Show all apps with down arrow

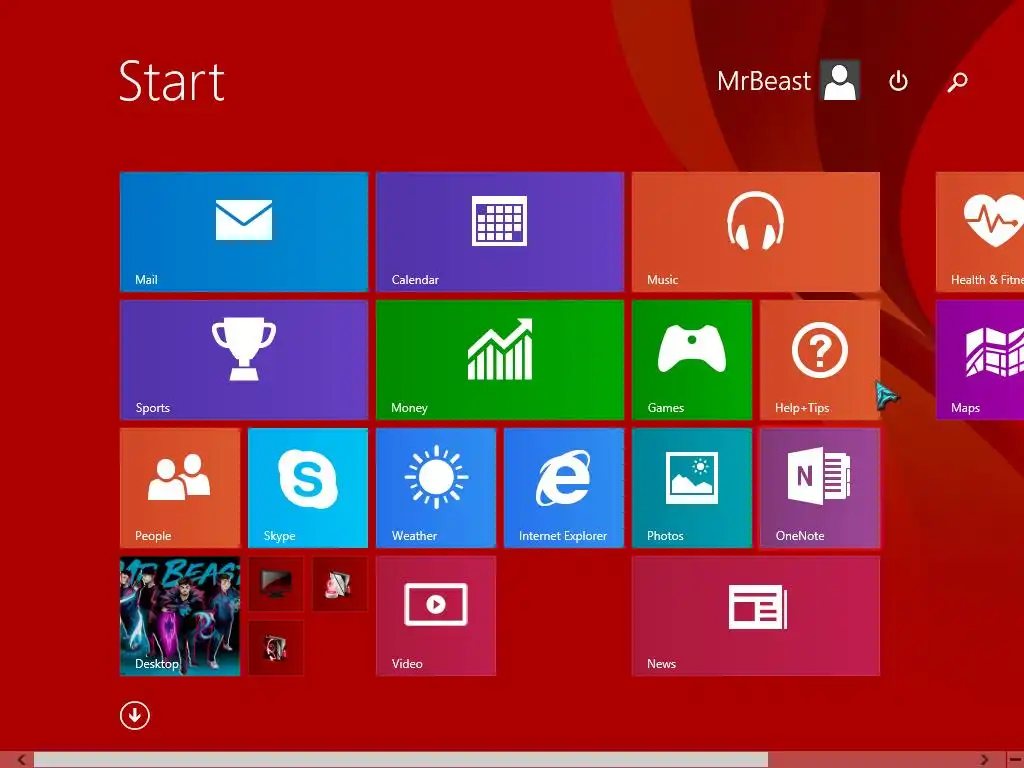[135, 716]
